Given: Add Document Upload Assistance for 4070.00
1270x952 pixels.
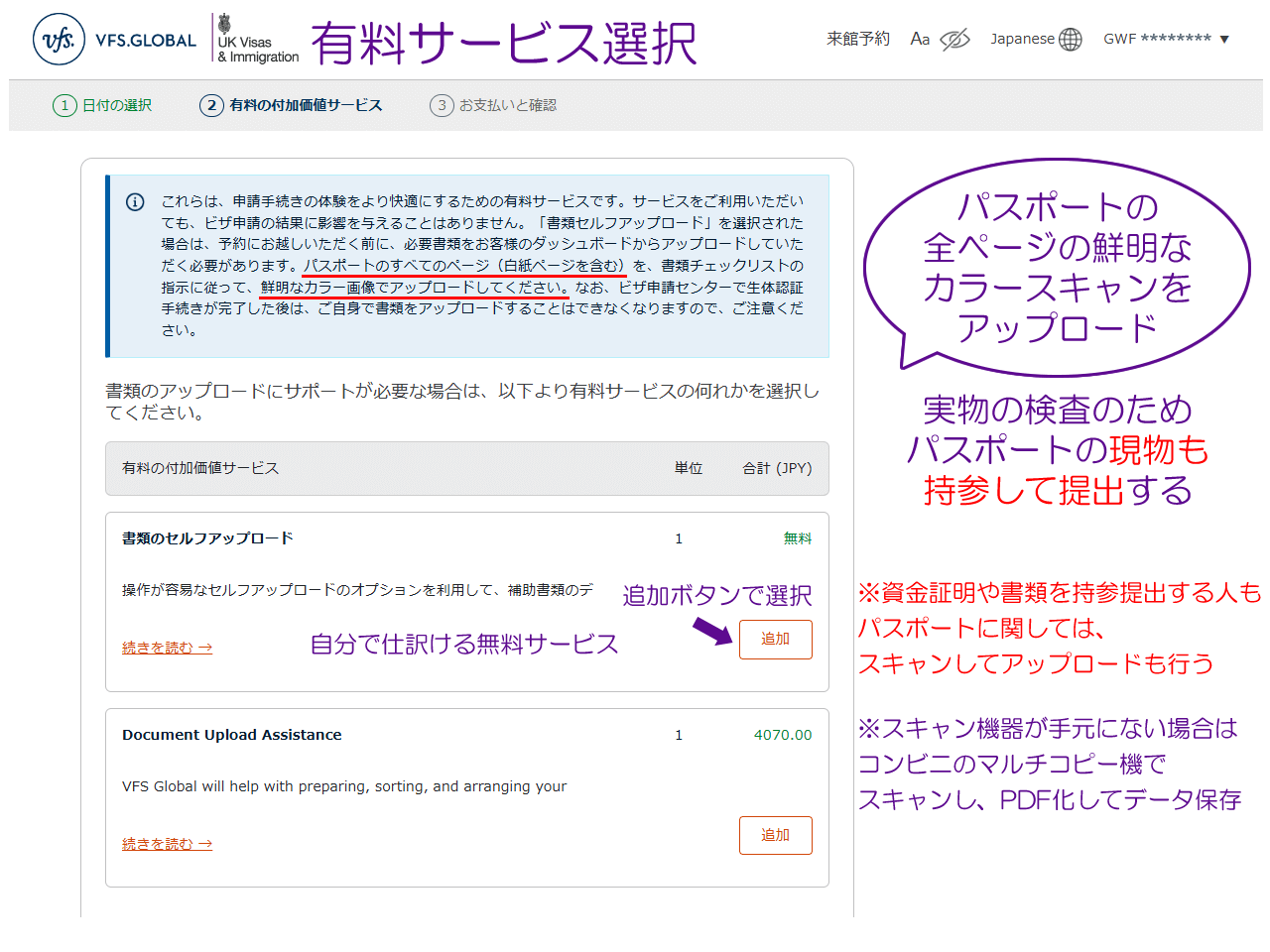Looking at the screenshot, I should pos(775,835).
